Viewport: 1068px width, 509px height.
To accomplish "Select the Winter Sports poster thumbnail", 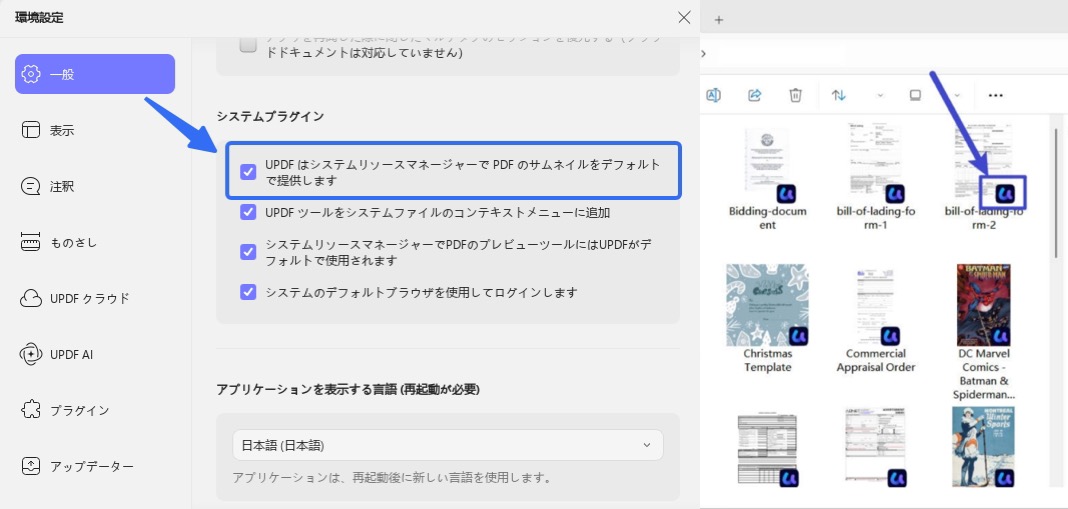I will [984, 447].
